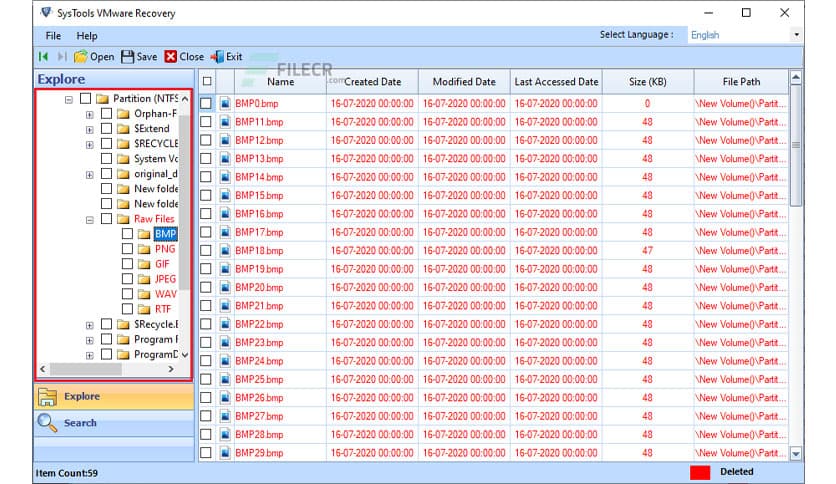Tick the BMP folder checkbox in tree
Screen dimensions: 836x484
[x=127, y=233]
